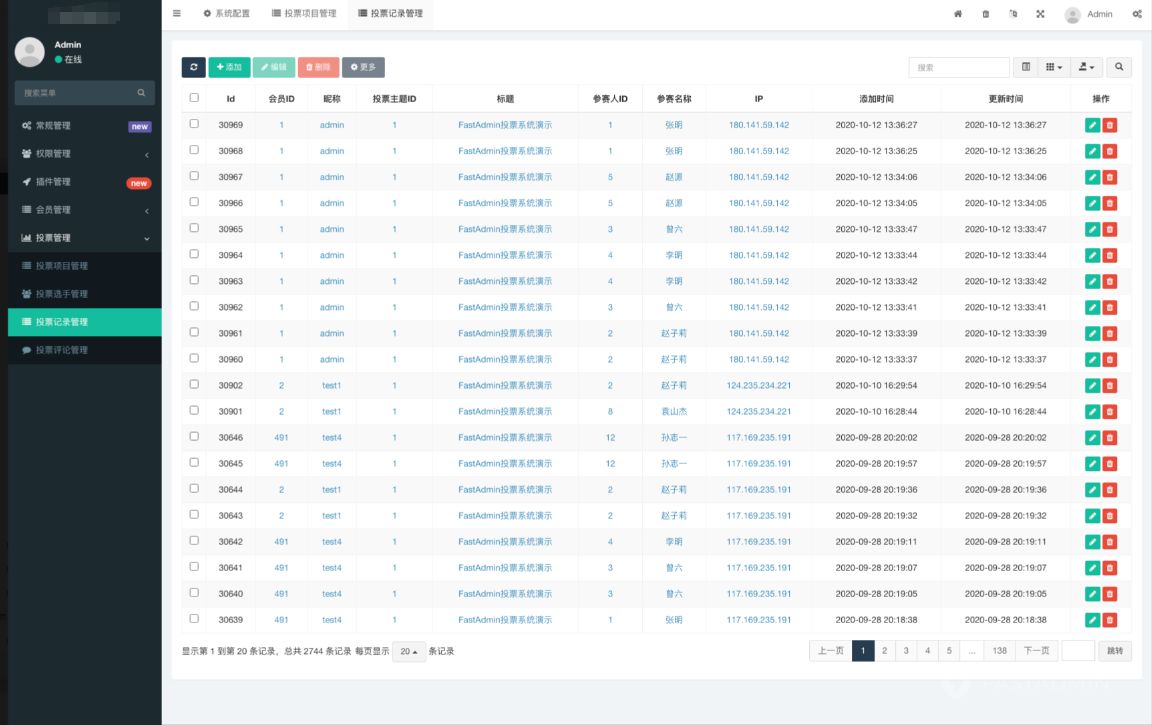Edit record 30639 with green pencil icon

[x=1092, y=620]
